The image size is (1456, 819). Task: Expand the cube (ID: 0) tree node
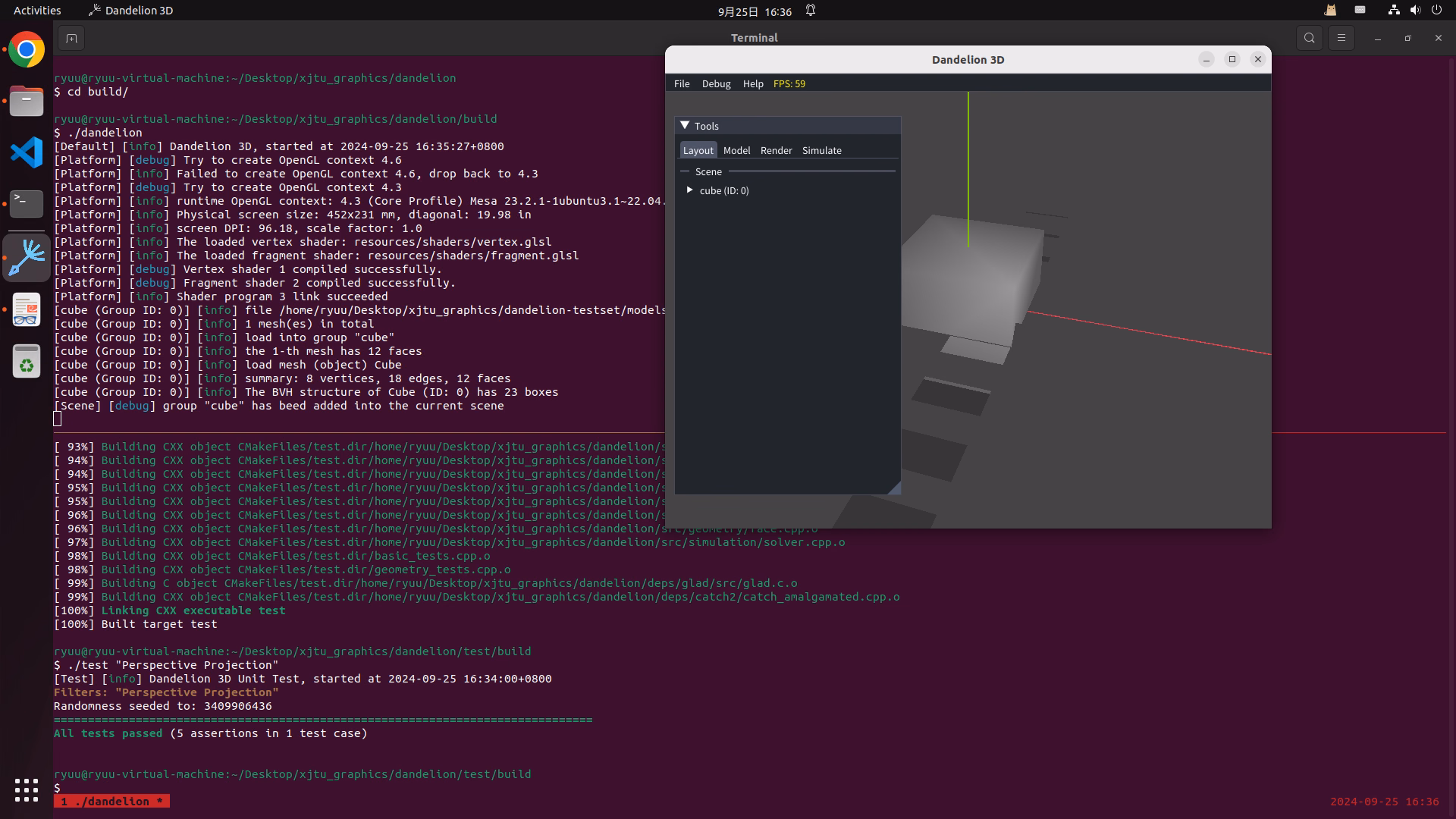[689, 190]
